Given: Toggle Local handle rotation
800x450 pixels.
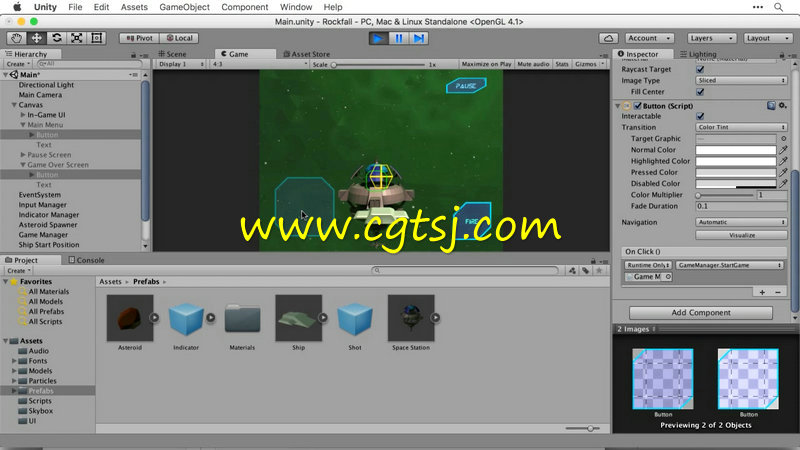Looking at the screenshot, I should (x=180, y=38).
